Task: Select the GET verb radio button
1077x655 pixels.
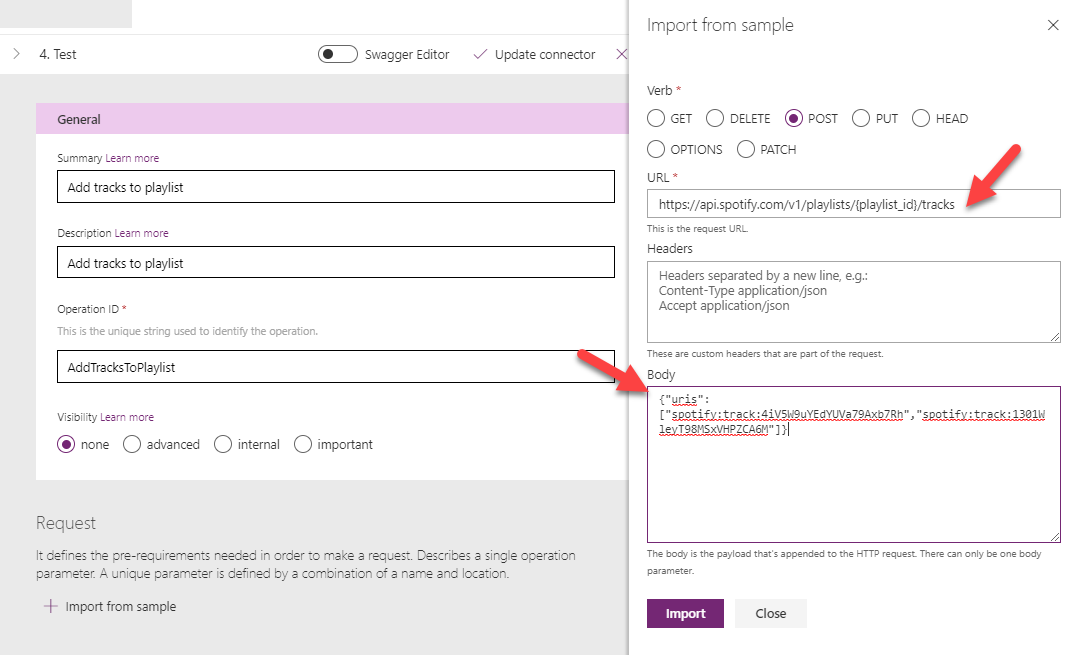Action: (656, 118)
